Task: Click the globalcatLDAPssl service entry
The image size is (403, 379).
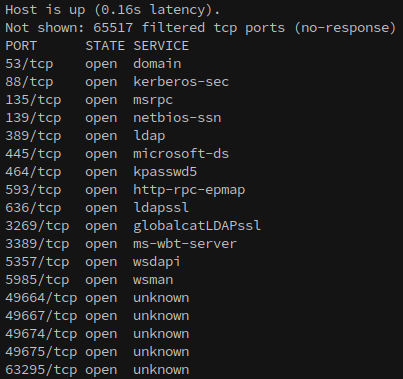Action: tap(197, 226)
